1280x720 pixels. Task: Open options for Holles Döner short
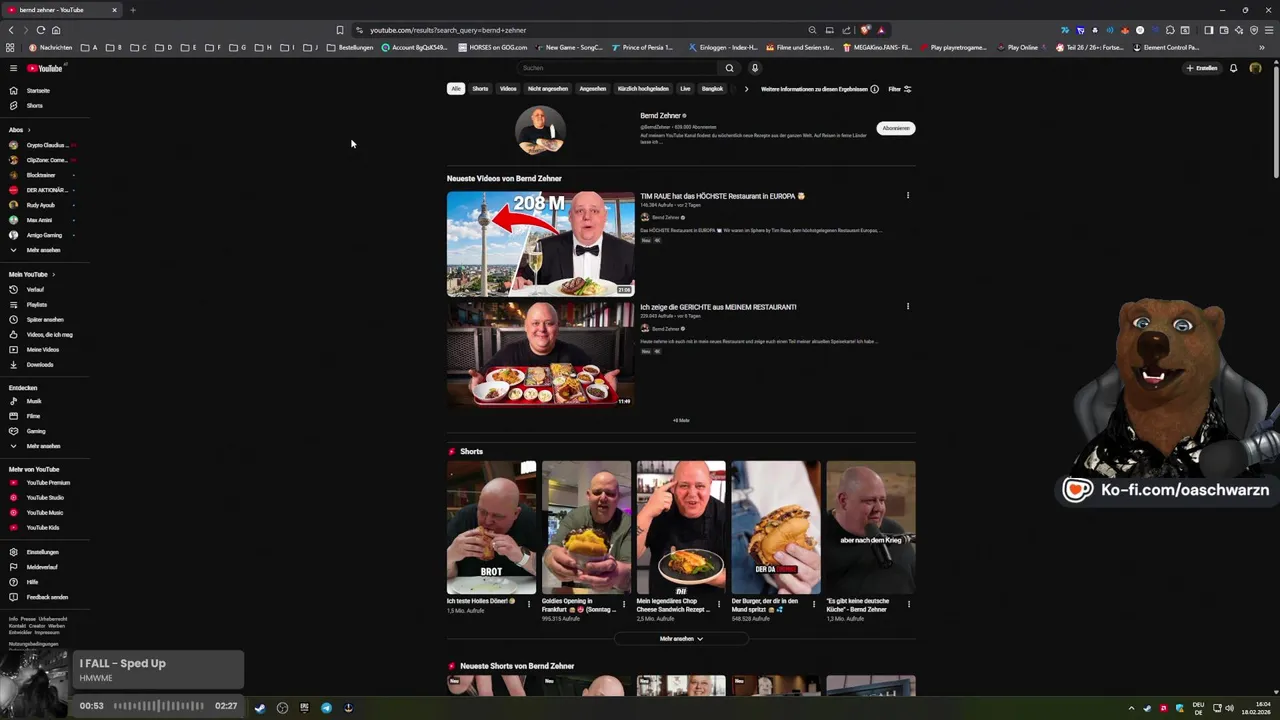point(529,604)
